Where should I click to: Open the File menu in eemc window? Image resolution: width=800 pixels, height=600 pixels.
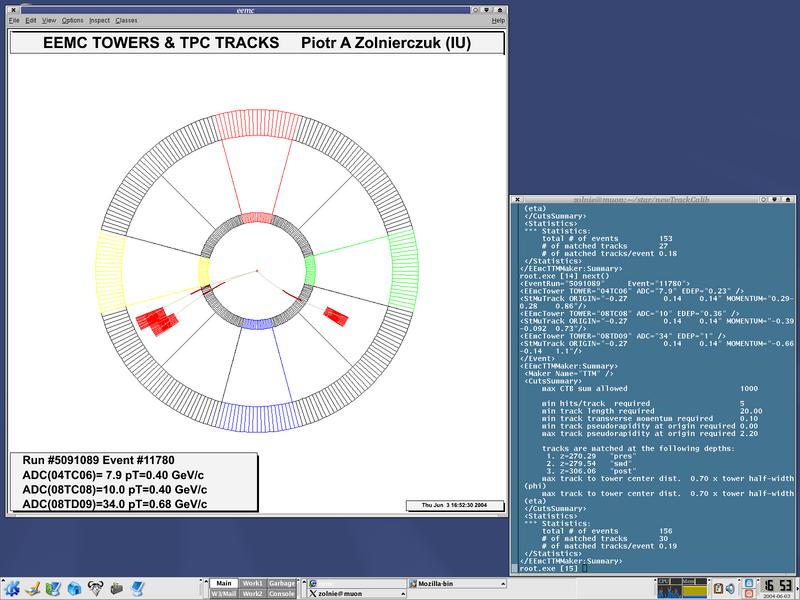point(14,20)
